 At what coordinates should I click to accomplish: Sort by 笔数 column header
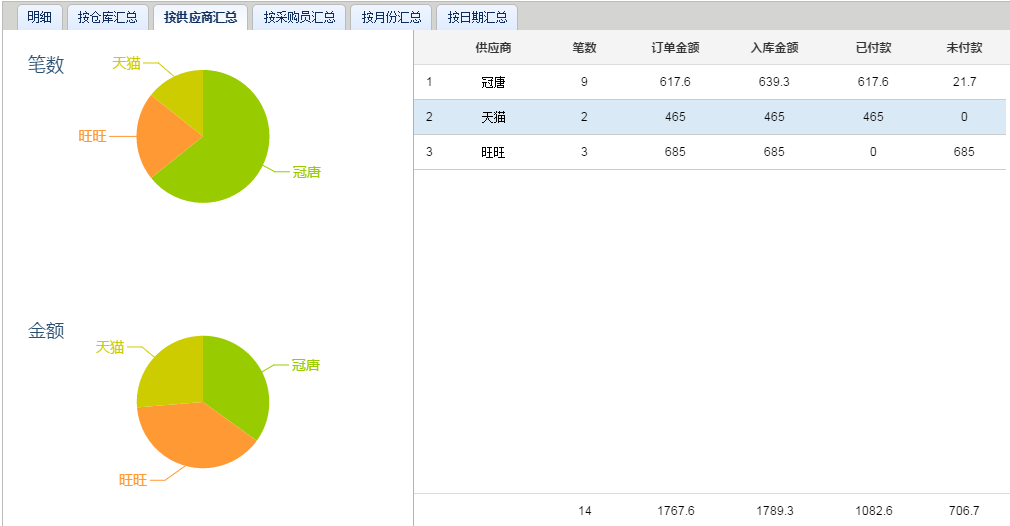584,48
